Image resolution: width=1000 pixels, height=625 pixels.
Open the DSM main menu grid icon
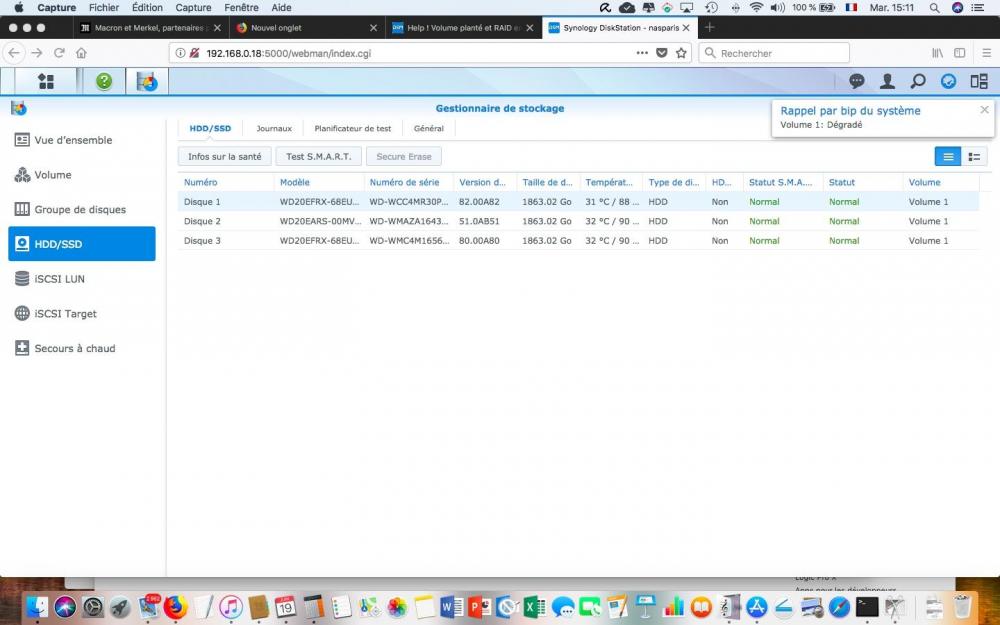46,82
